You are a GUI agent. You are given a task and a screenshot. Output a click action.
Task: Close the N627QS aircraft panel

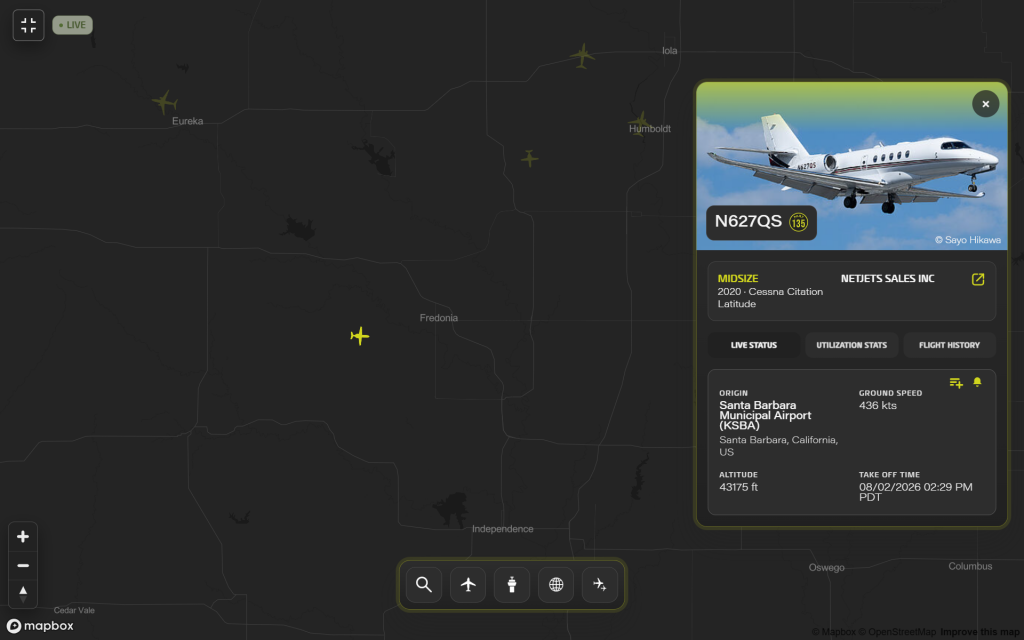pos(985,104)
